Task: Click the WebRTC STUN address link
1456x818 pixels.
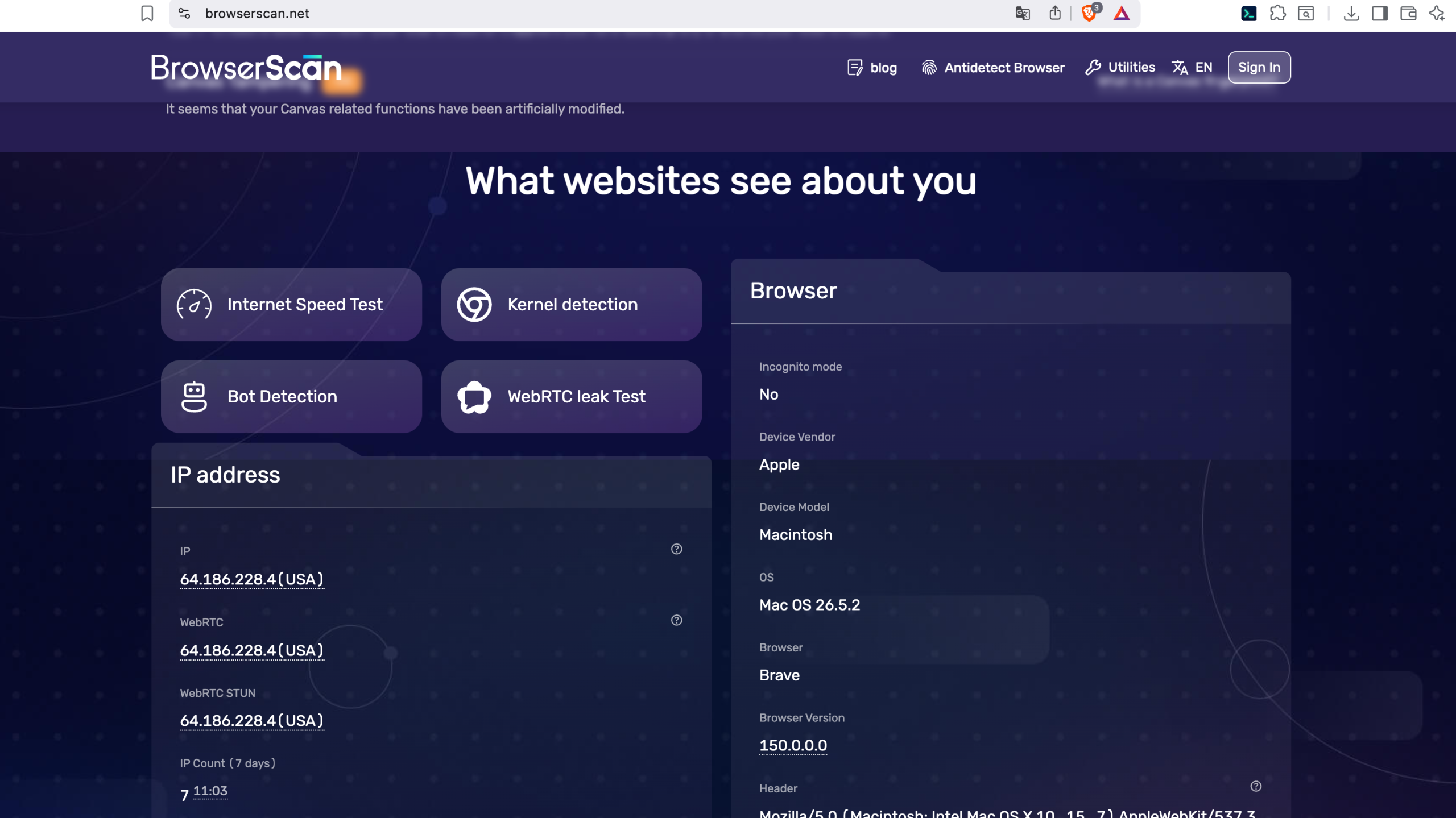Action: pyautogui.click(x=252, y=721)
